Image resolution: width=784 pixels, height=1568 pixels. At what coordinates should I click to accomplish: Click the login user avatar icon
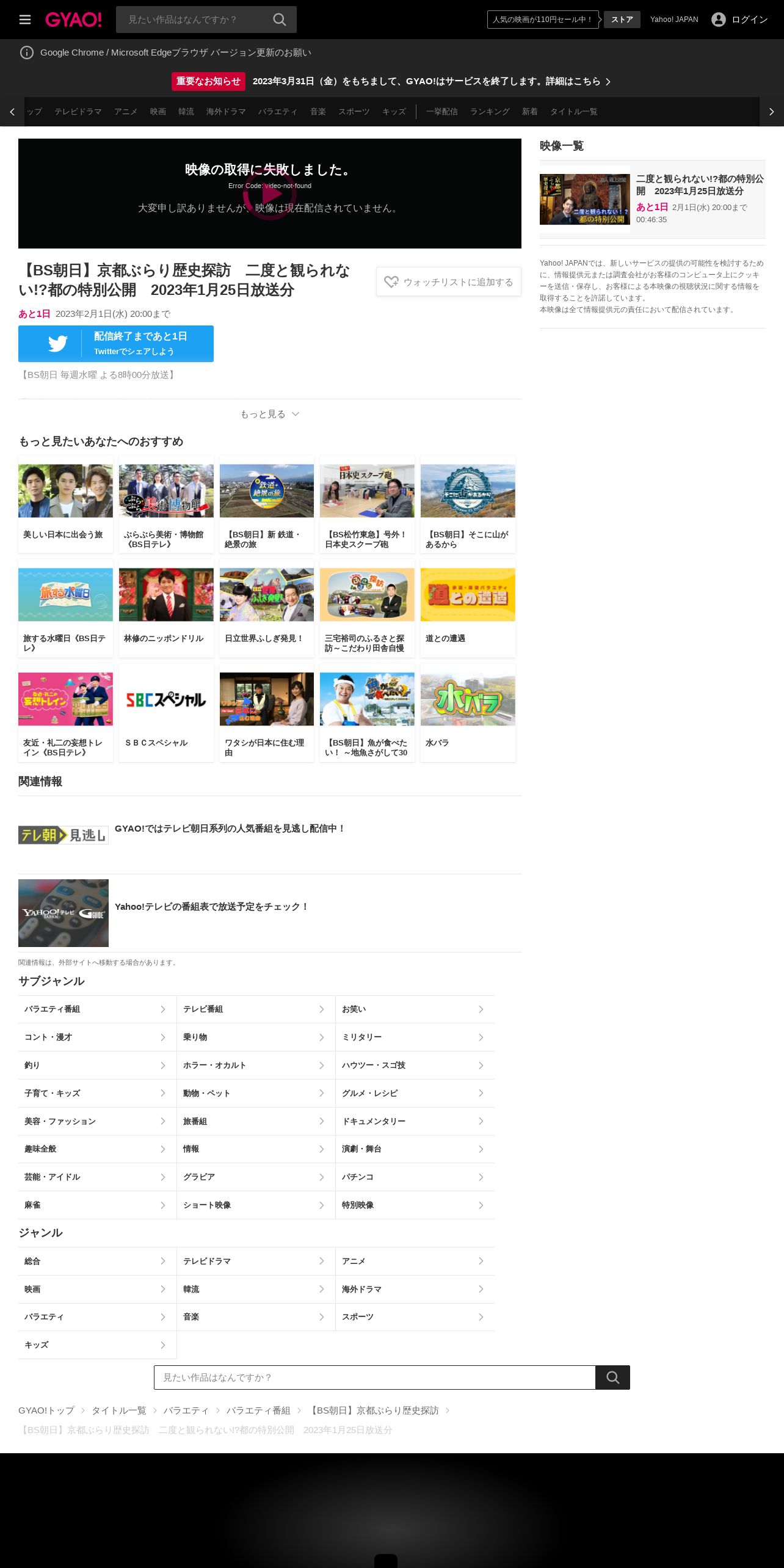(719, 20)
